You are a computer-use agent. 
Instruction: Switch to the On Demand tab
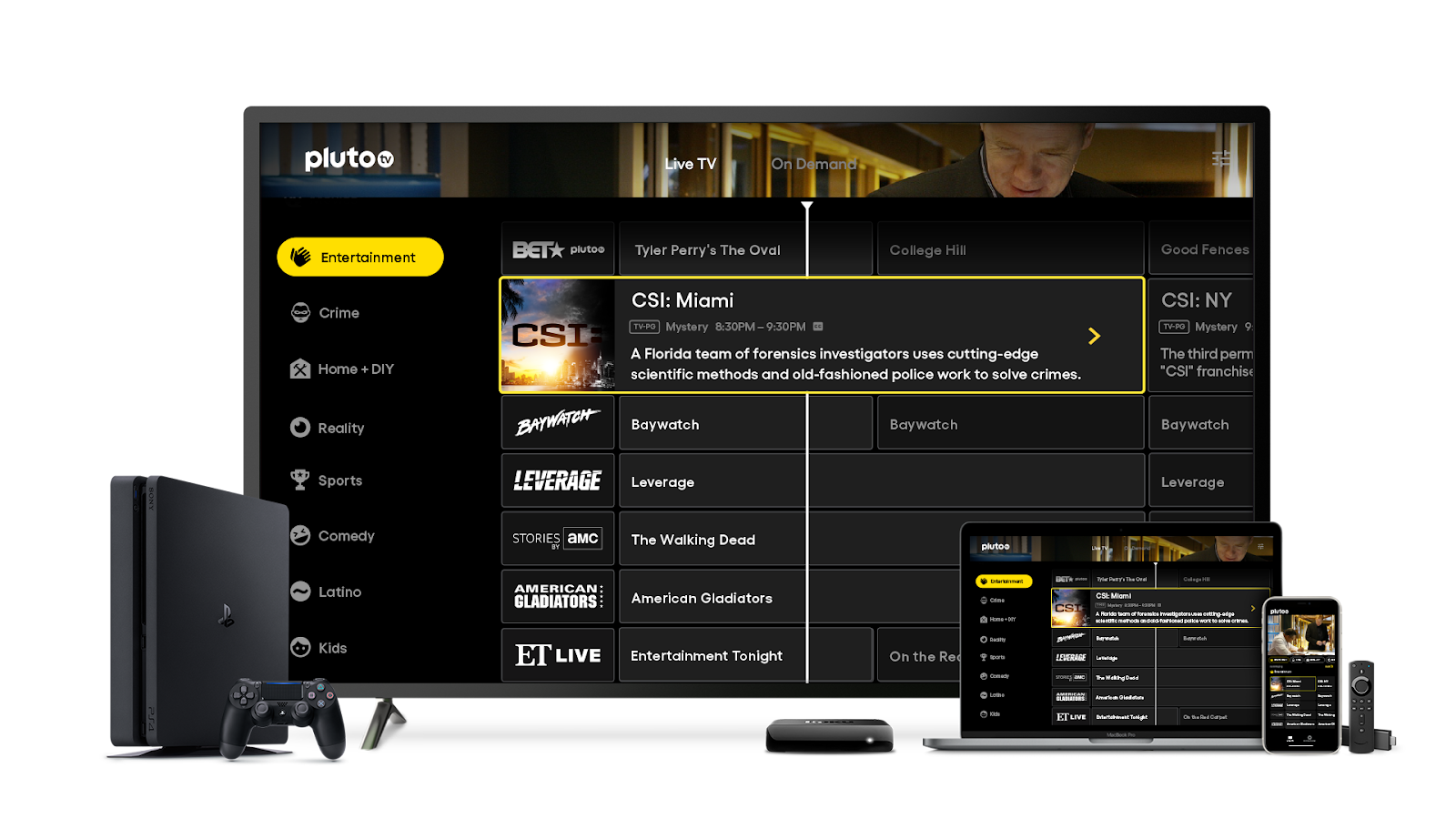coord(814,164)
